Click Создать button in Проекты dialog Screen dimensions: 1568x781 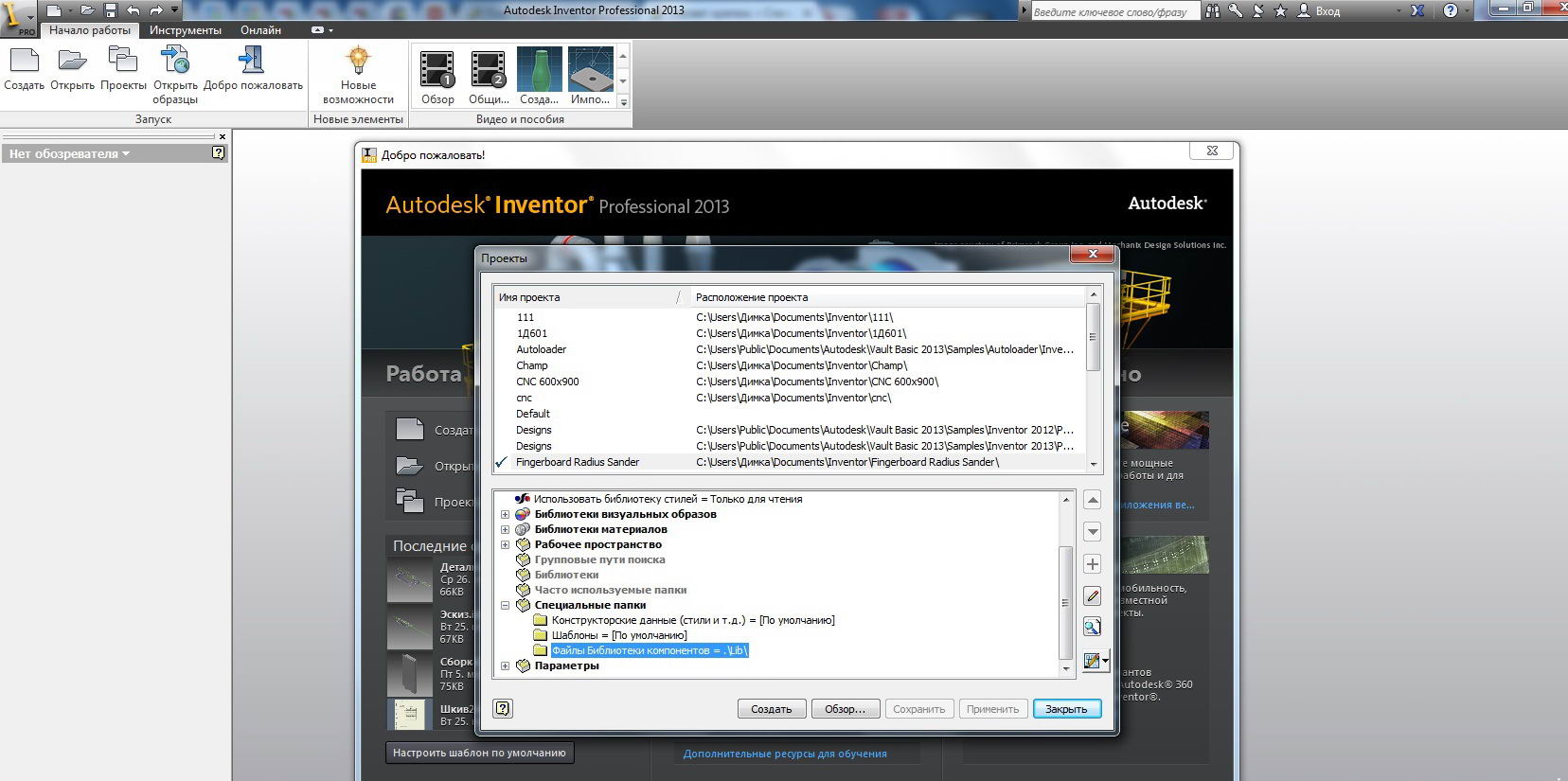click(x=772, y=709)
